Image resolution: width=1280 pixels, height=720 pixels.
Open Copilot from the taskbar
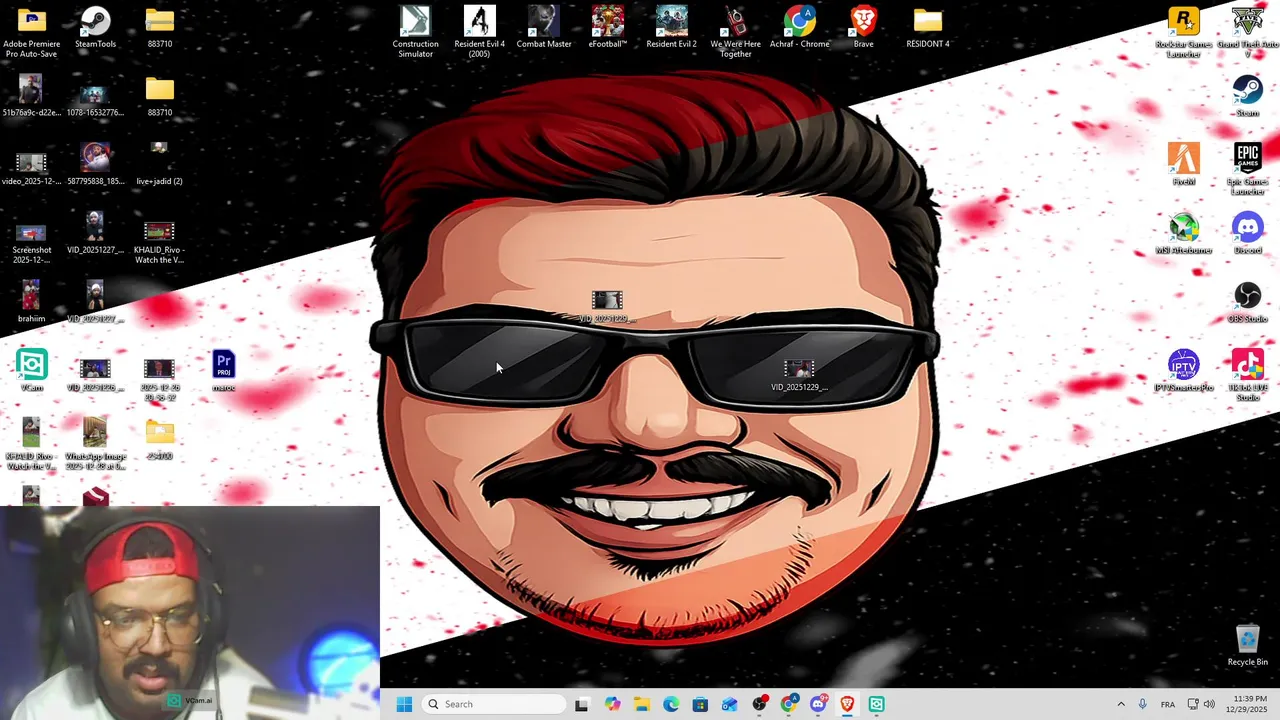(612, 704)
